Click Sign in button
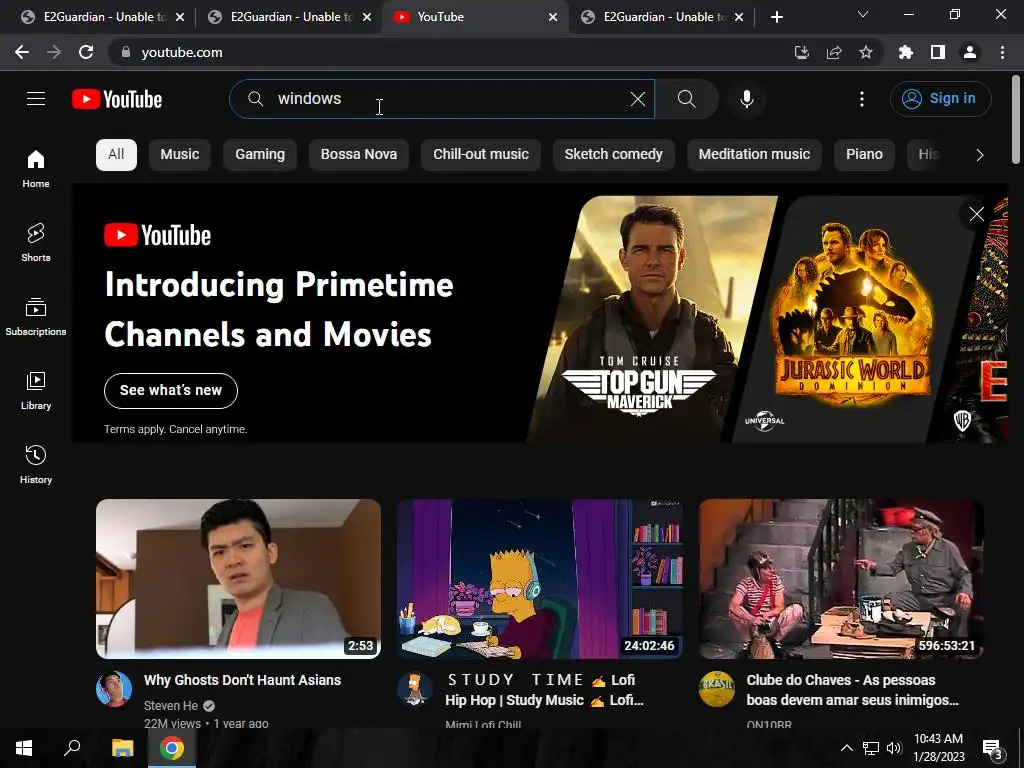This screenshot has width=1024, height=768. 940,99
